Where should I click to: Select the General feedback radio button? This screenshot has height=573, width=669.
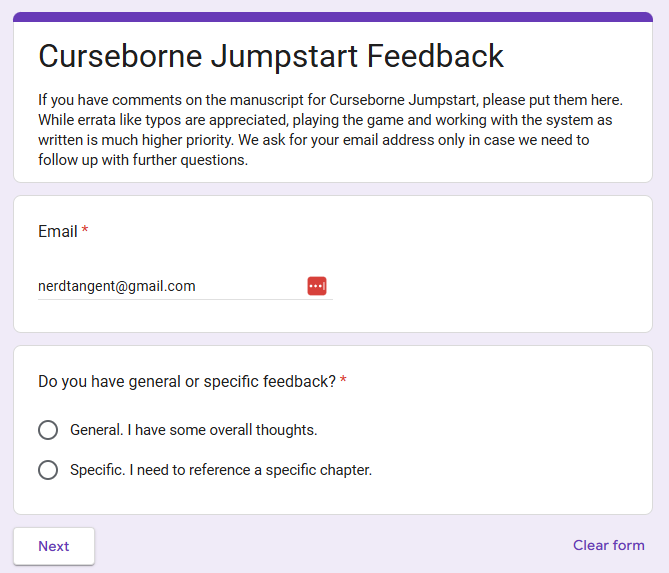(48, 430)
